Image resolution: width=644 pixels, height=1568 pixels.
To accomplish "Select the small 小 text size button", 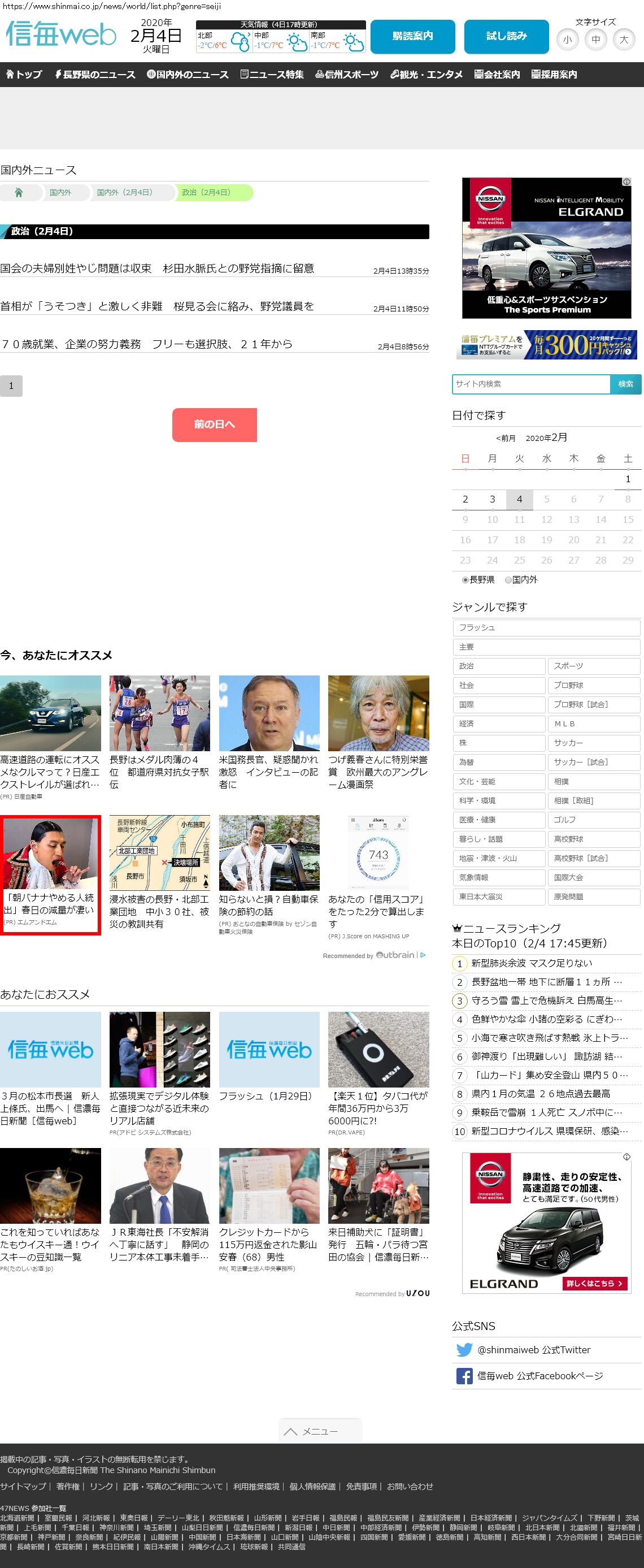I will point(567,40).
